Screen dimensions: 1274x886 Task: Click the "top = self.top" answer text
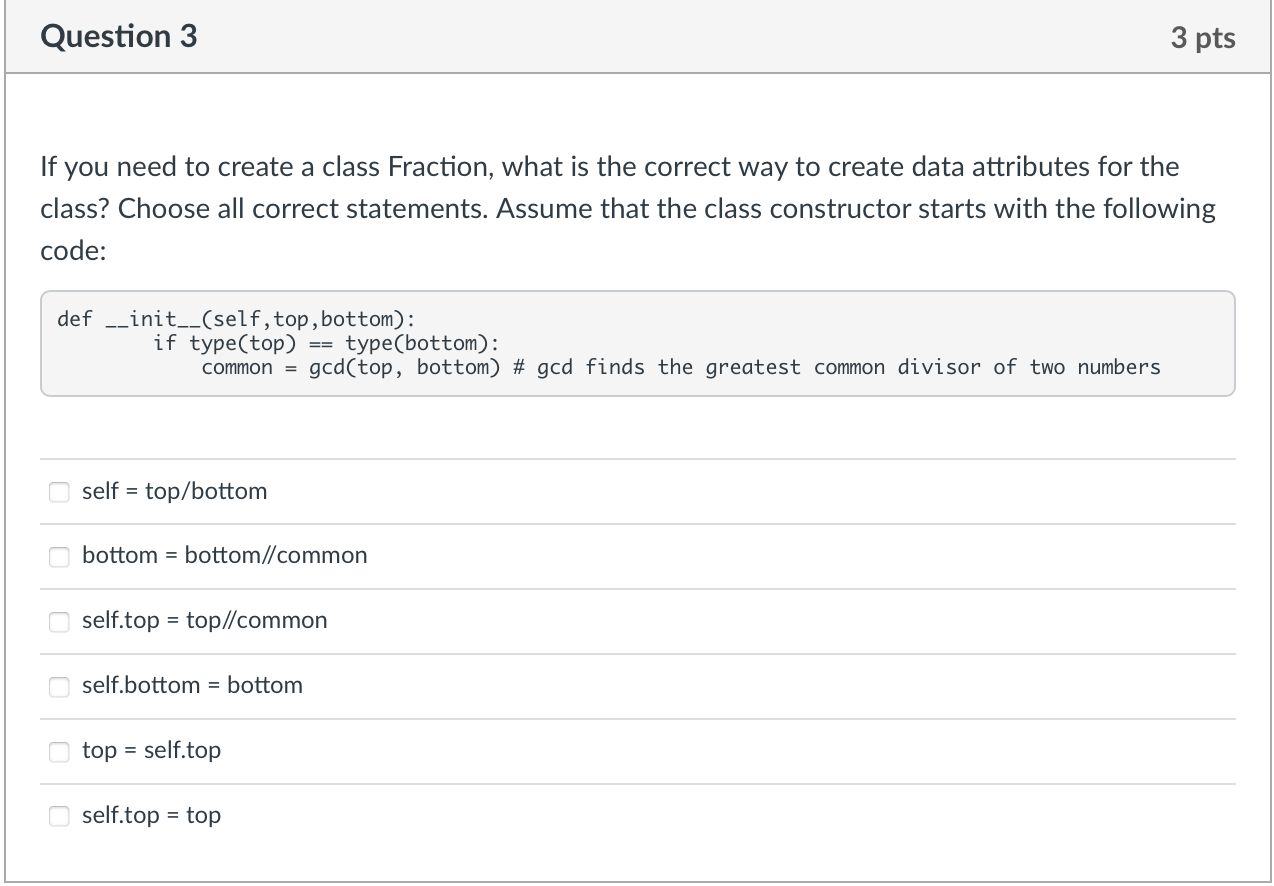tap(151, 750)
